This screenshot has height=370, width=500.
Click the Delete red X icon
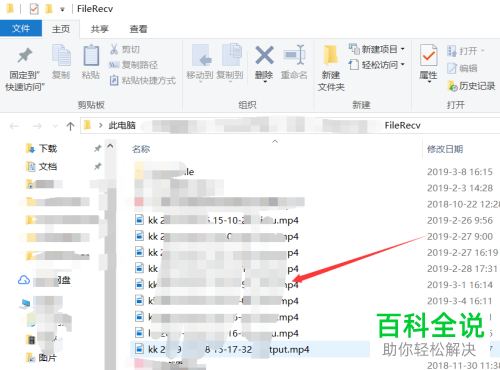[x=264, y=55]
